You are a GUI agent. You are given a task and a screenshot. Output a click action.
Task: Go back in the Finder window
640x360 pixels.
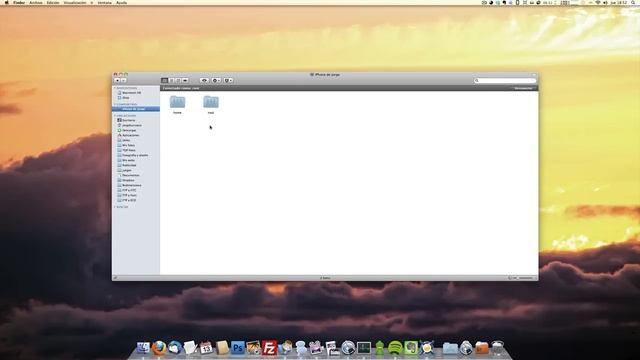pyautogui.click(x=117, y=80)
